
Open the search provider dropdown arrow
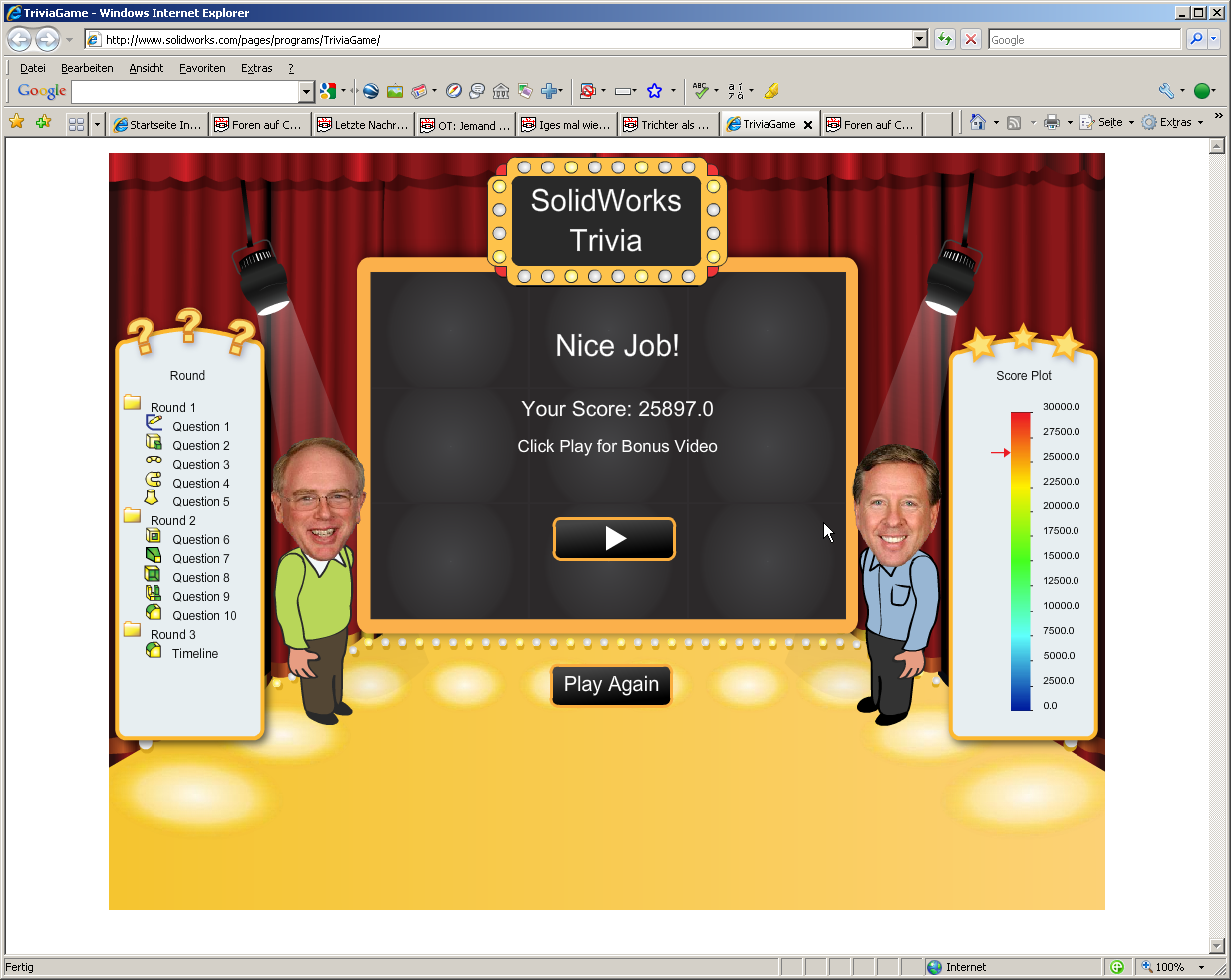[x=1214, y=39]
